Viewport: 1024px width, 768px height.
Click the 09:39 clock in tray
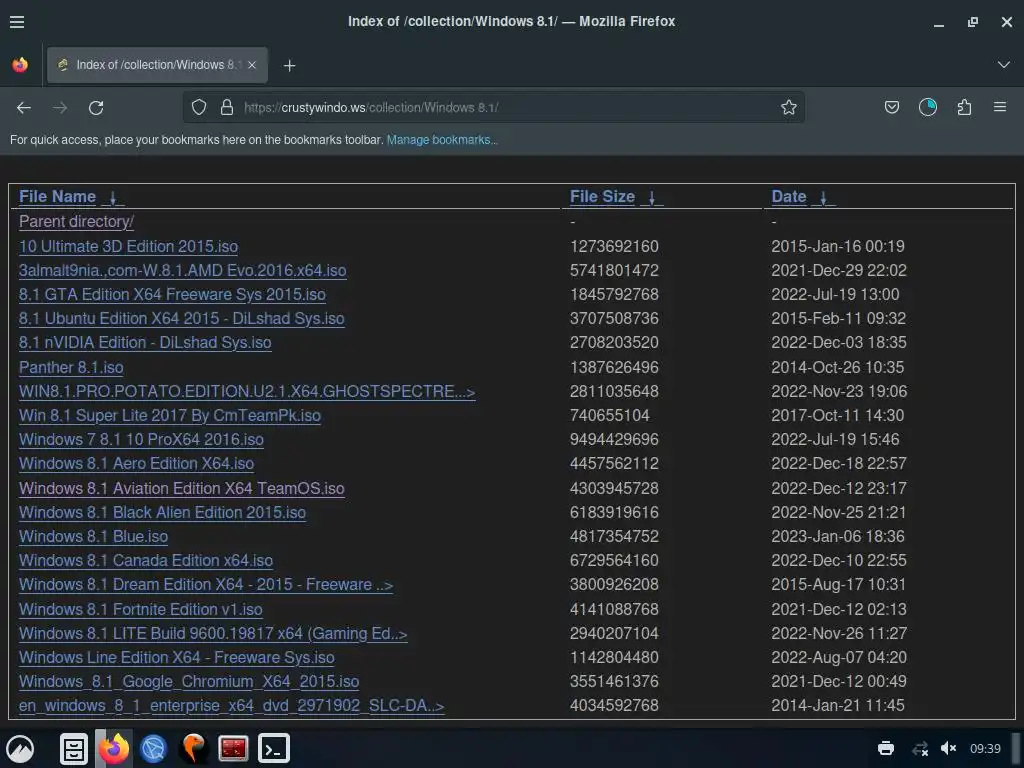[985, 748]
